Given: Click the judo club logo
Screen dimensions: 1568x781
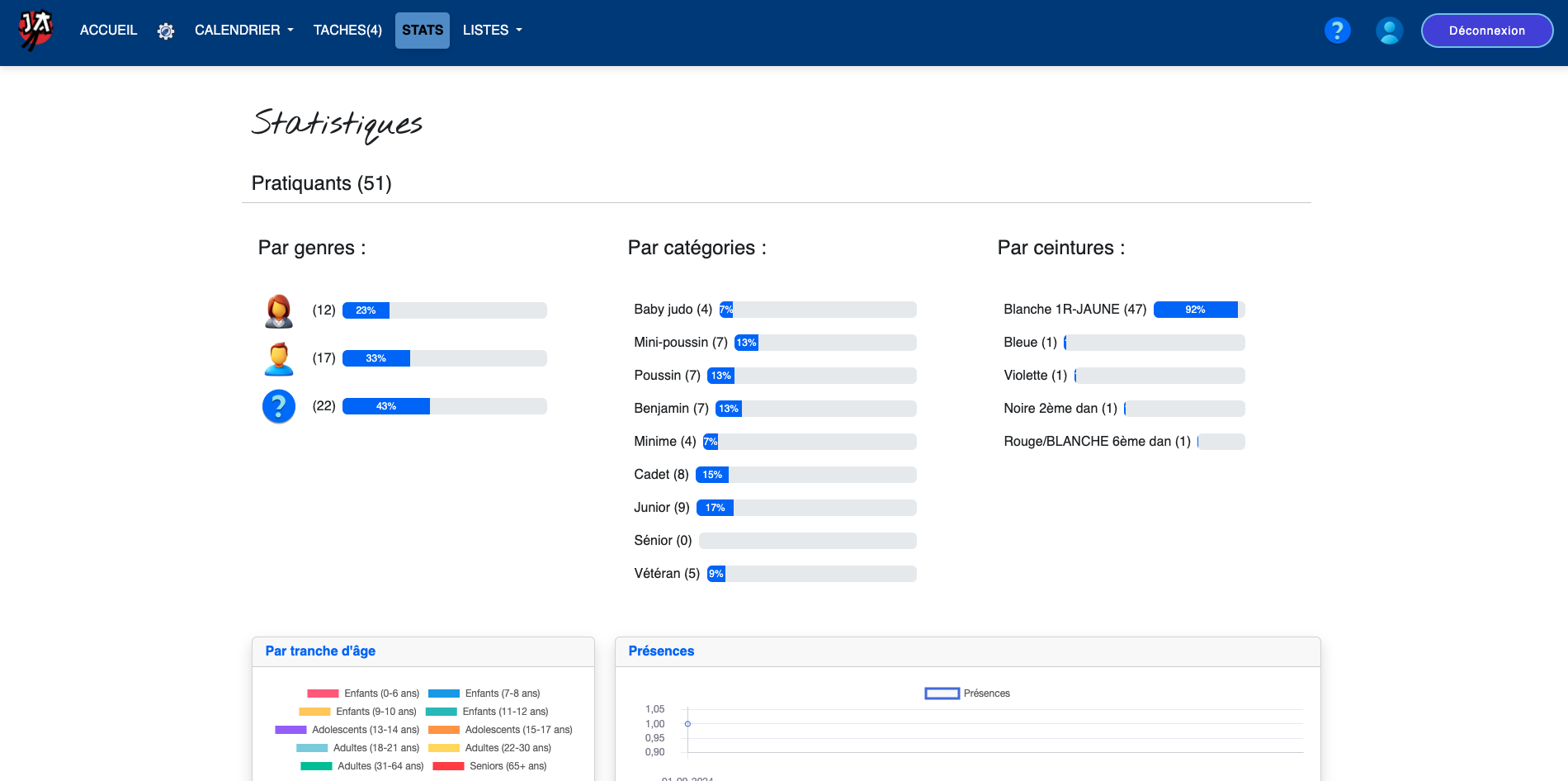Looking at the screenshot, I should coord(35,31).
